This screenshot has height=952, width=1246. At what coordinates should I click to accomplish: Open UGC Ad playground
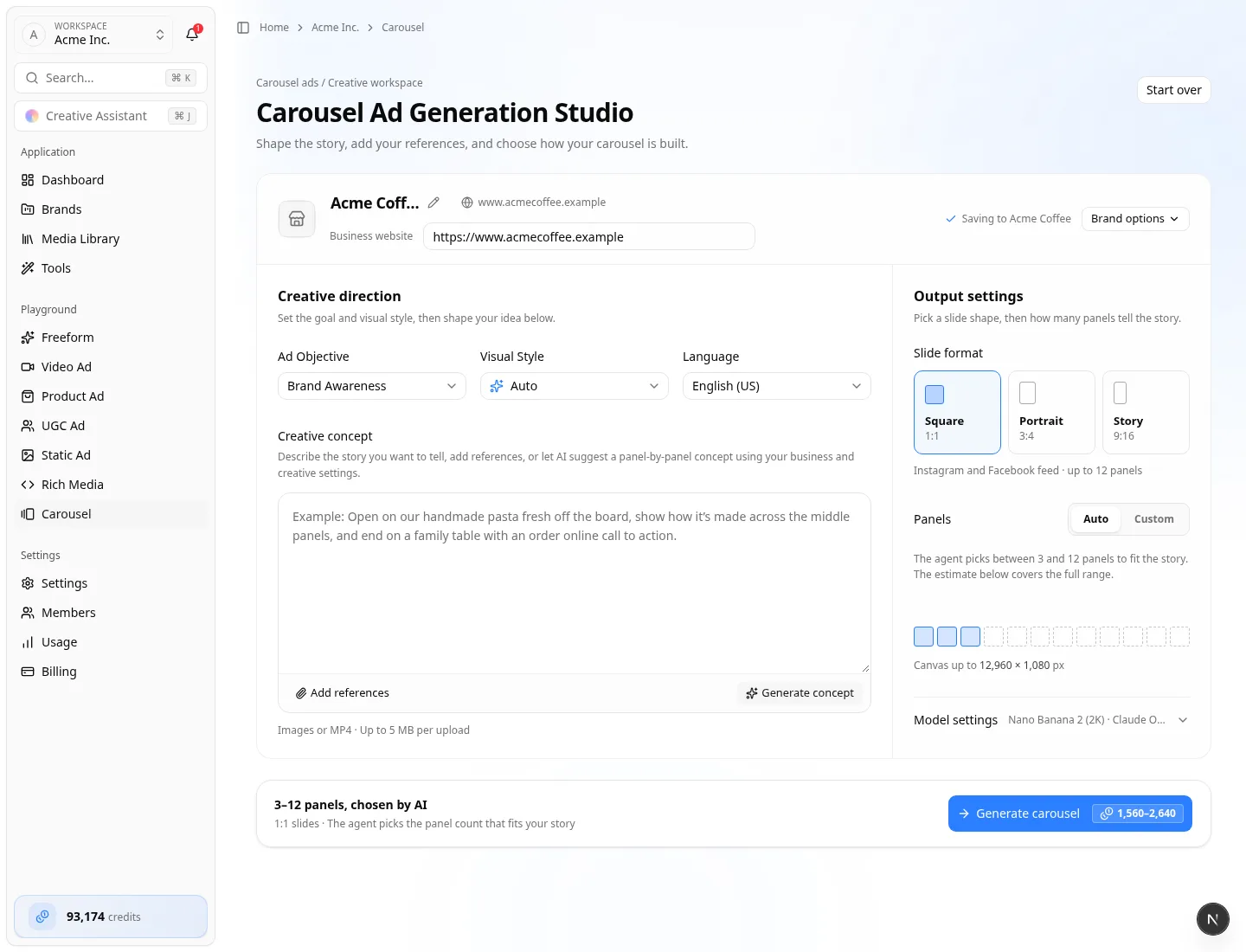click(x=111, y=426)
